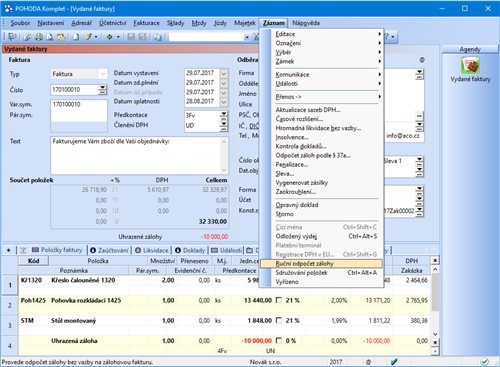Open the Číslo 170100010 list button
The height and width of the screenshot is (367, 500).
(103, 90)
